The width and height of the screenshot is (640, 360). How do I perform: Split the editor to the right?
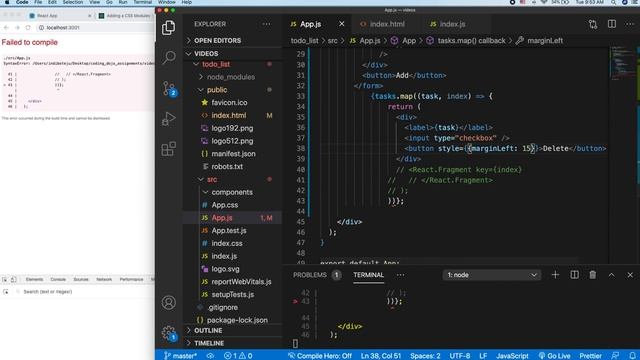[x=611, y=24]
